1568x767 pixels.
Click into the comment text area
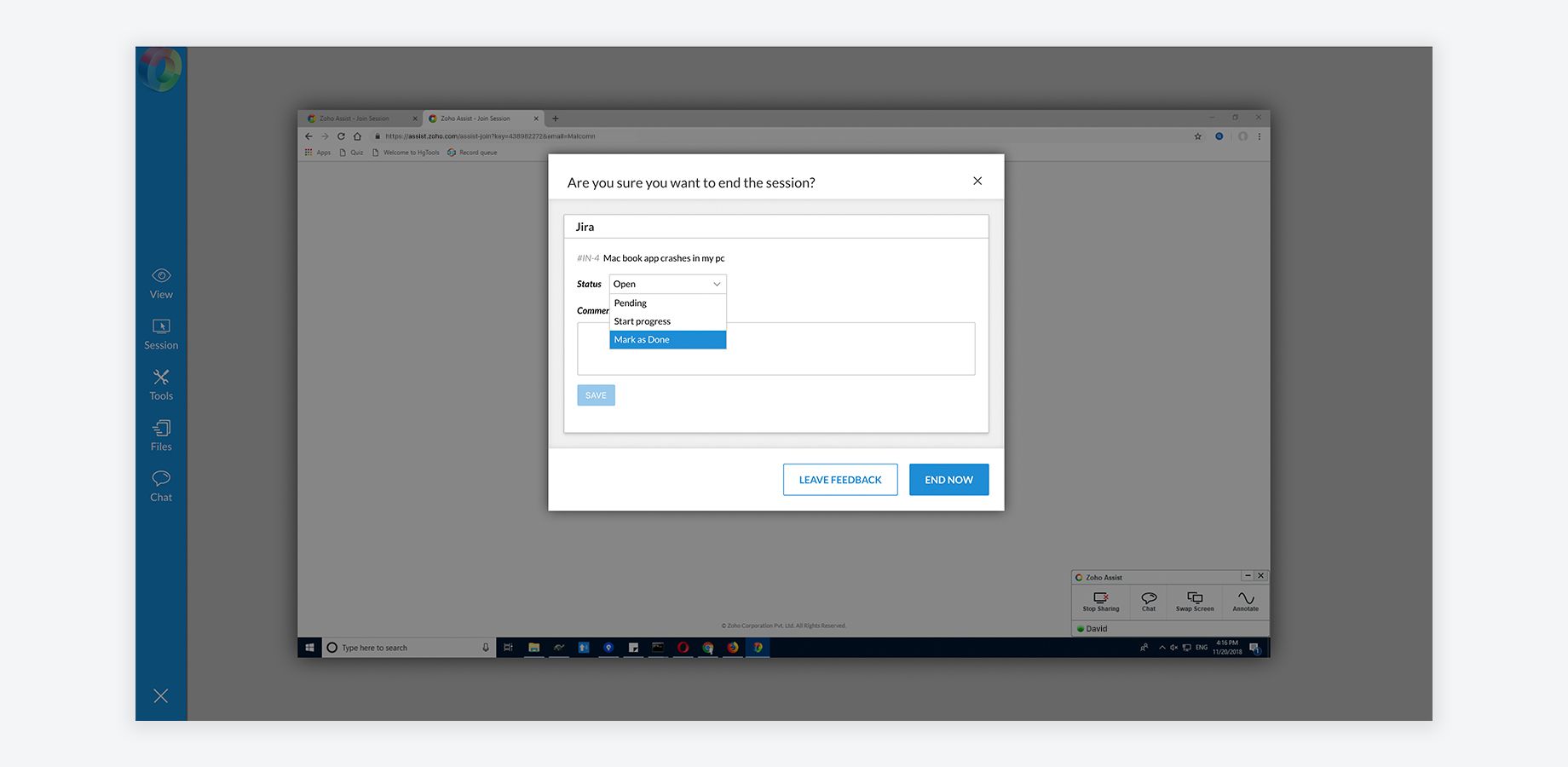coord(775,349)
